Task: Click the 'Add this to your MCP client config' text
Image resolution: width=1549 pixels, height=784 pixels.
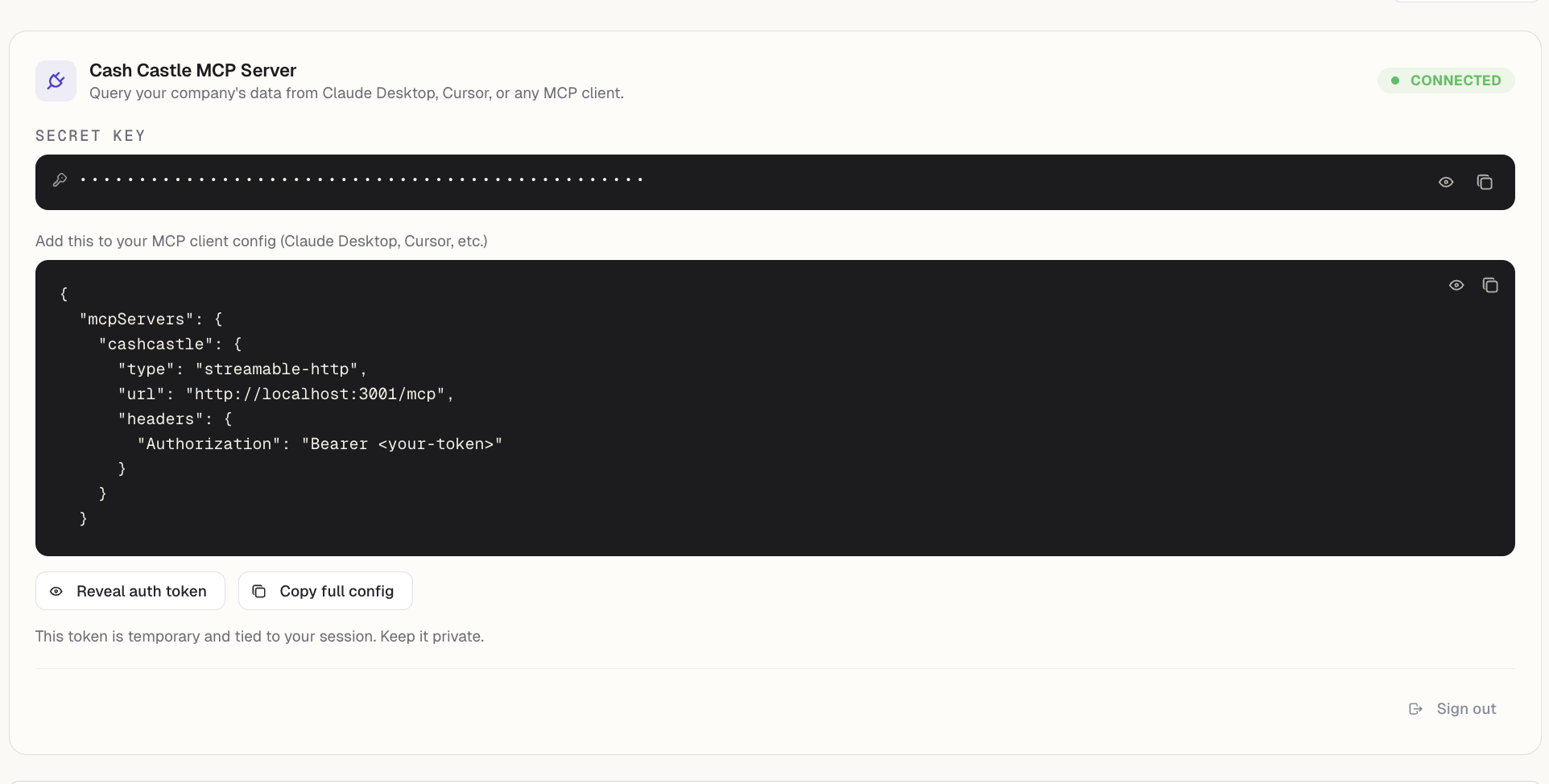Action: click(x=262, y=241)
